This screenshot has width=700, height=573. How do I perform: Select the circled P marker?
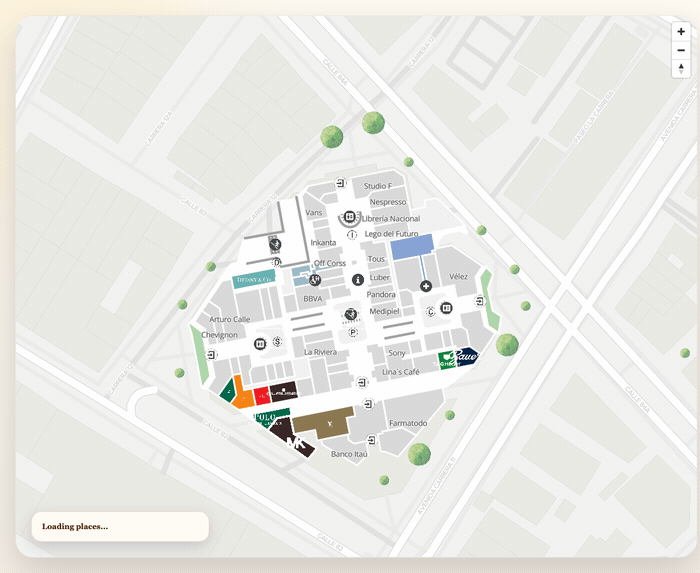[353, 332]
